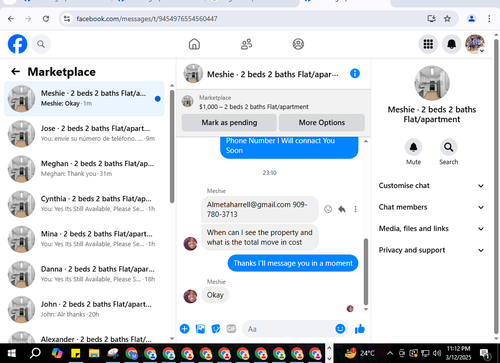Attach a photo with the image icon
Screen dimensions: 500x363
click(200, 329)
